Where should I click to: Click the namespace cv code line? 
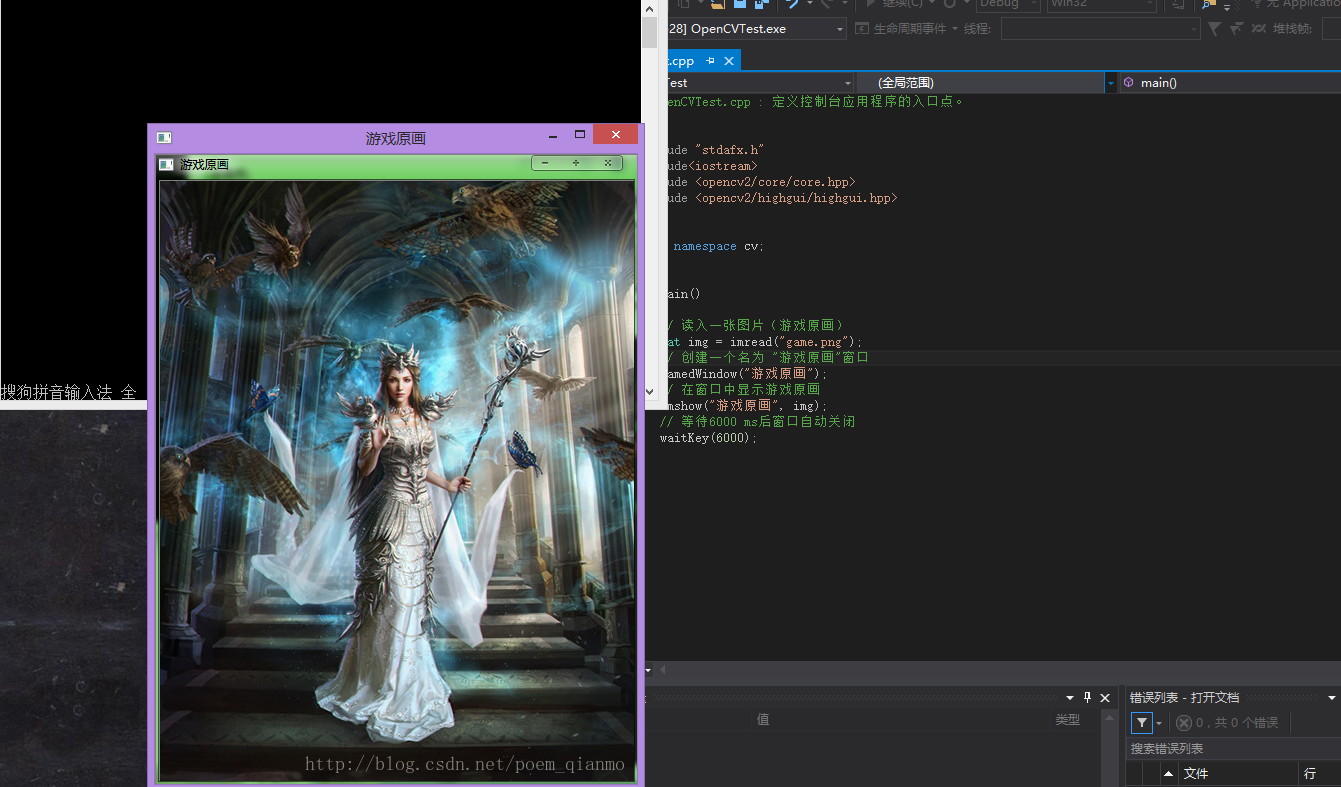(718, 246)
